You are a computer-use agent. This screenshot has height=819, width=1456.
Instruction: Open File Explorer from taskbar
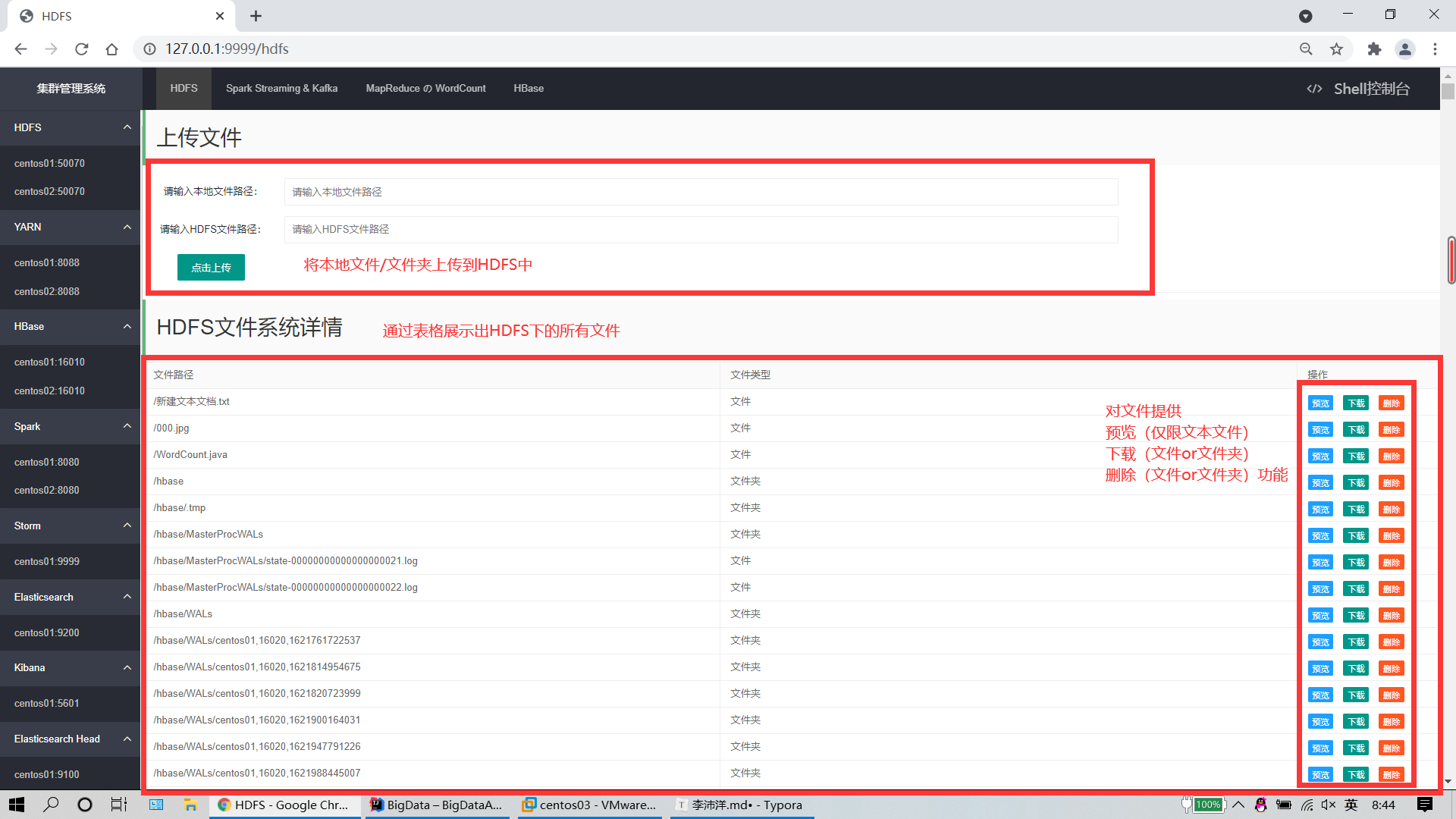coord(190,805)
